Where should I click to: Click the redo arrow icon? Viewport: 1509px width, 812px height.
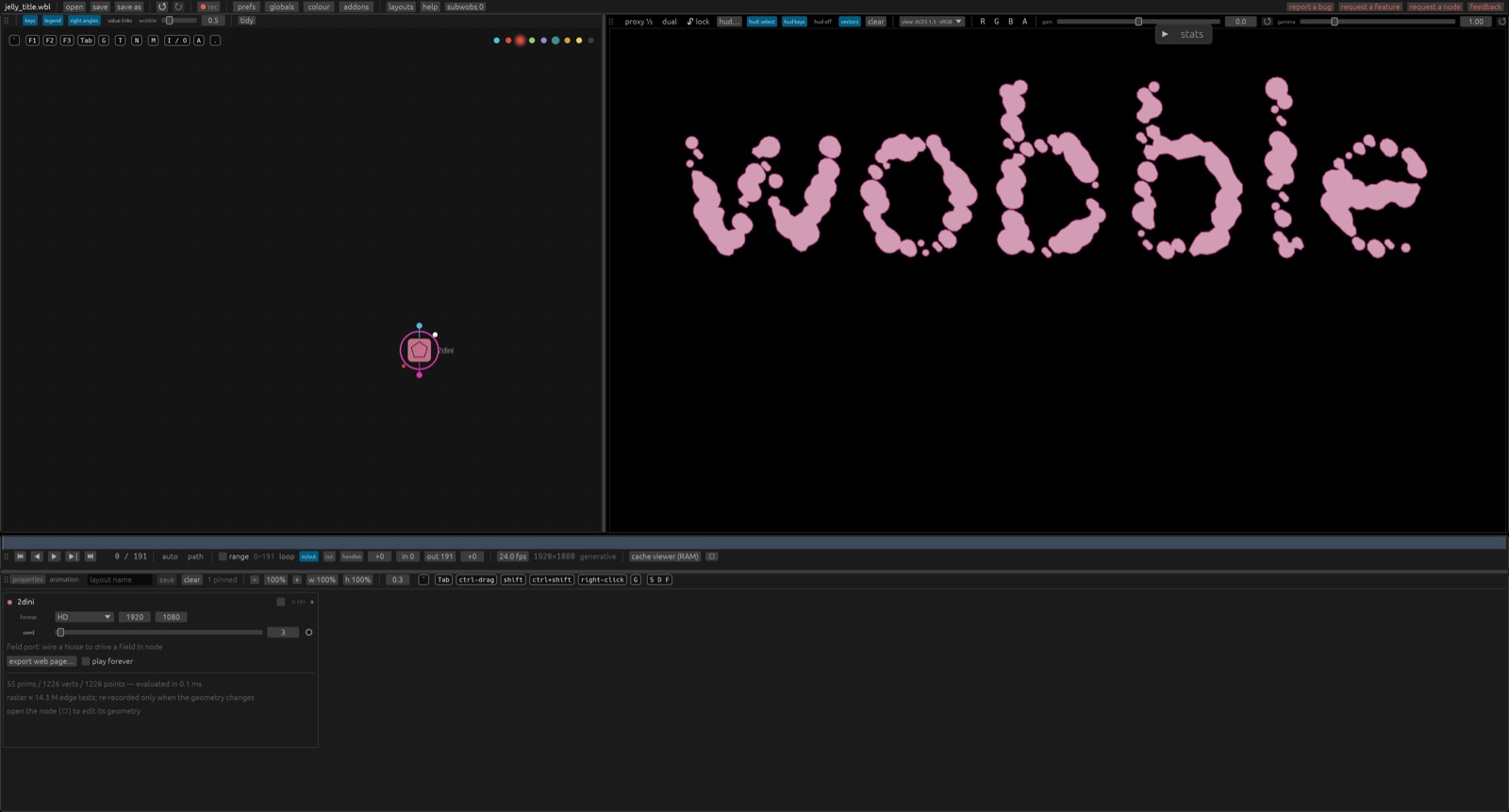[178, 7]
